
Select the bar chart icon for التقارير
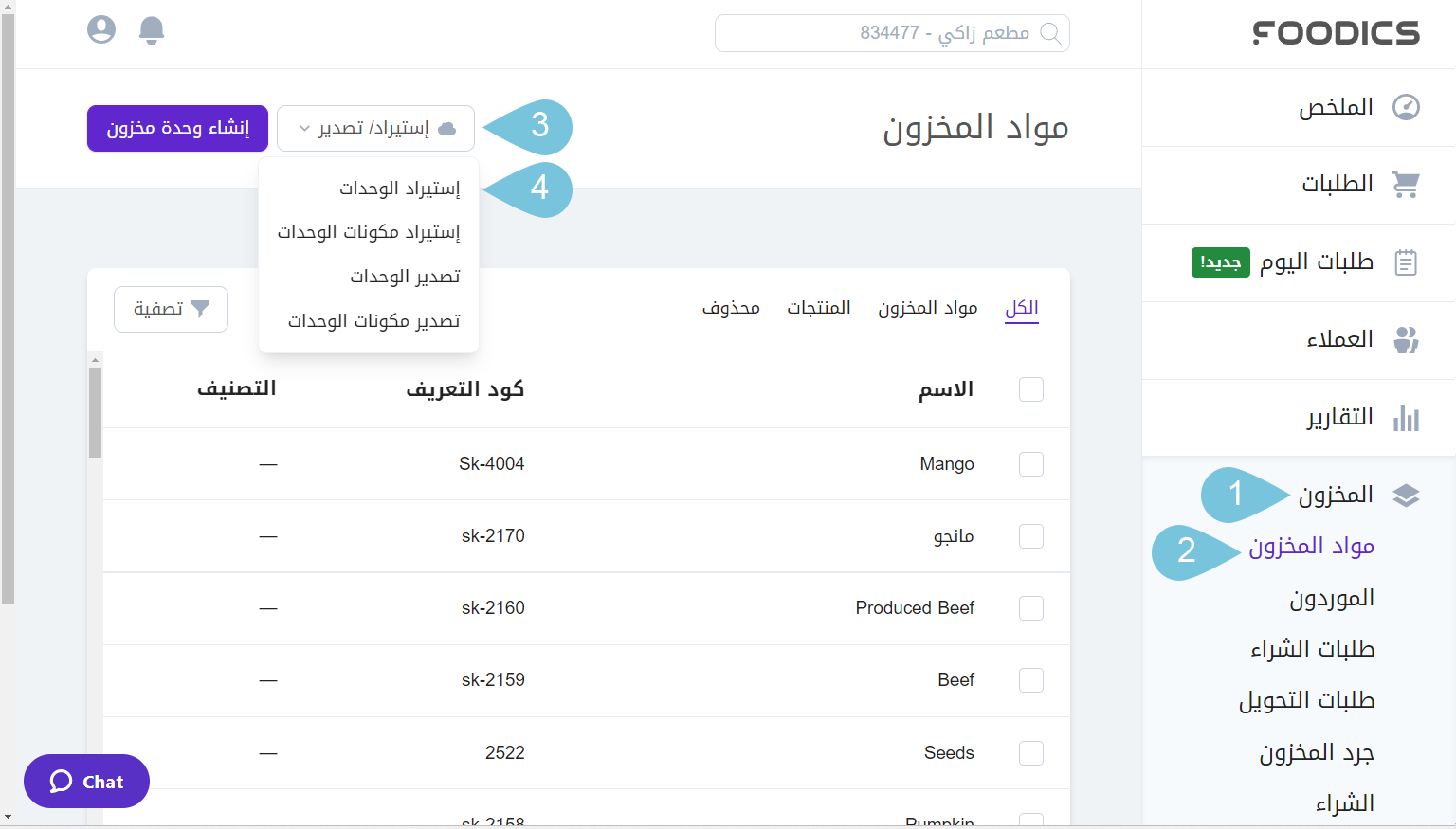point(1407,417)
